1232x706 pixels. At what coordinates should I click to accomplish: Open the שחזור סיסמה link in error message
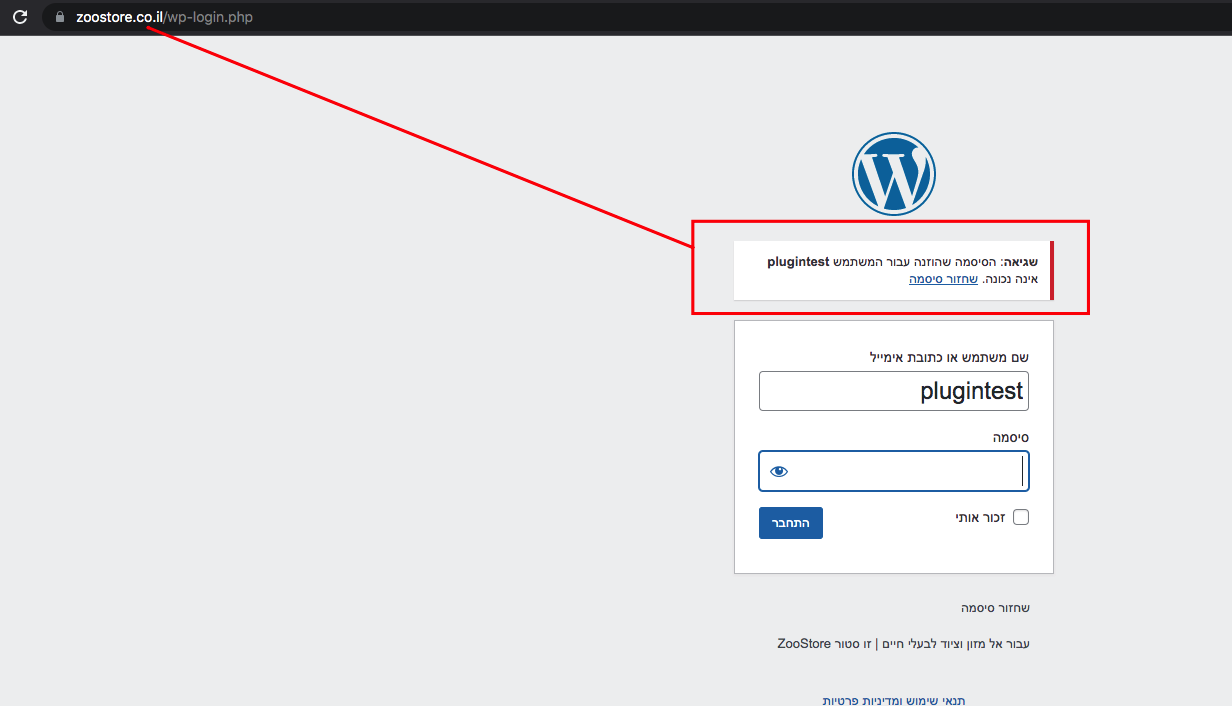click(x=943, y=279)
